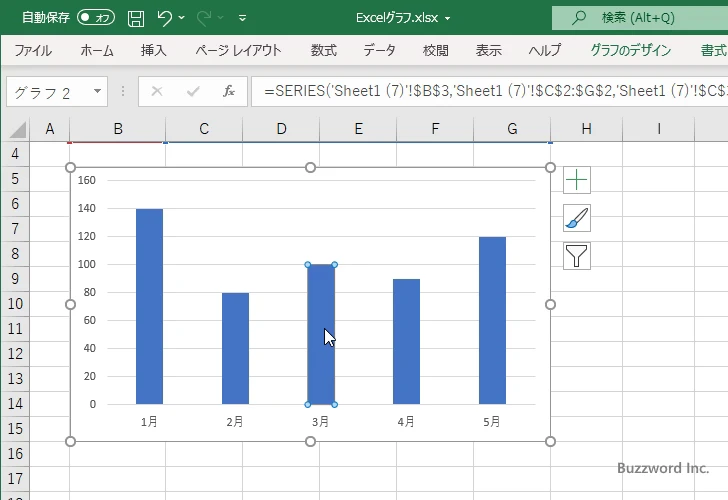Click the search magnifier icon
The width and height of the screenshot is (728, 500).
(578, 18)
